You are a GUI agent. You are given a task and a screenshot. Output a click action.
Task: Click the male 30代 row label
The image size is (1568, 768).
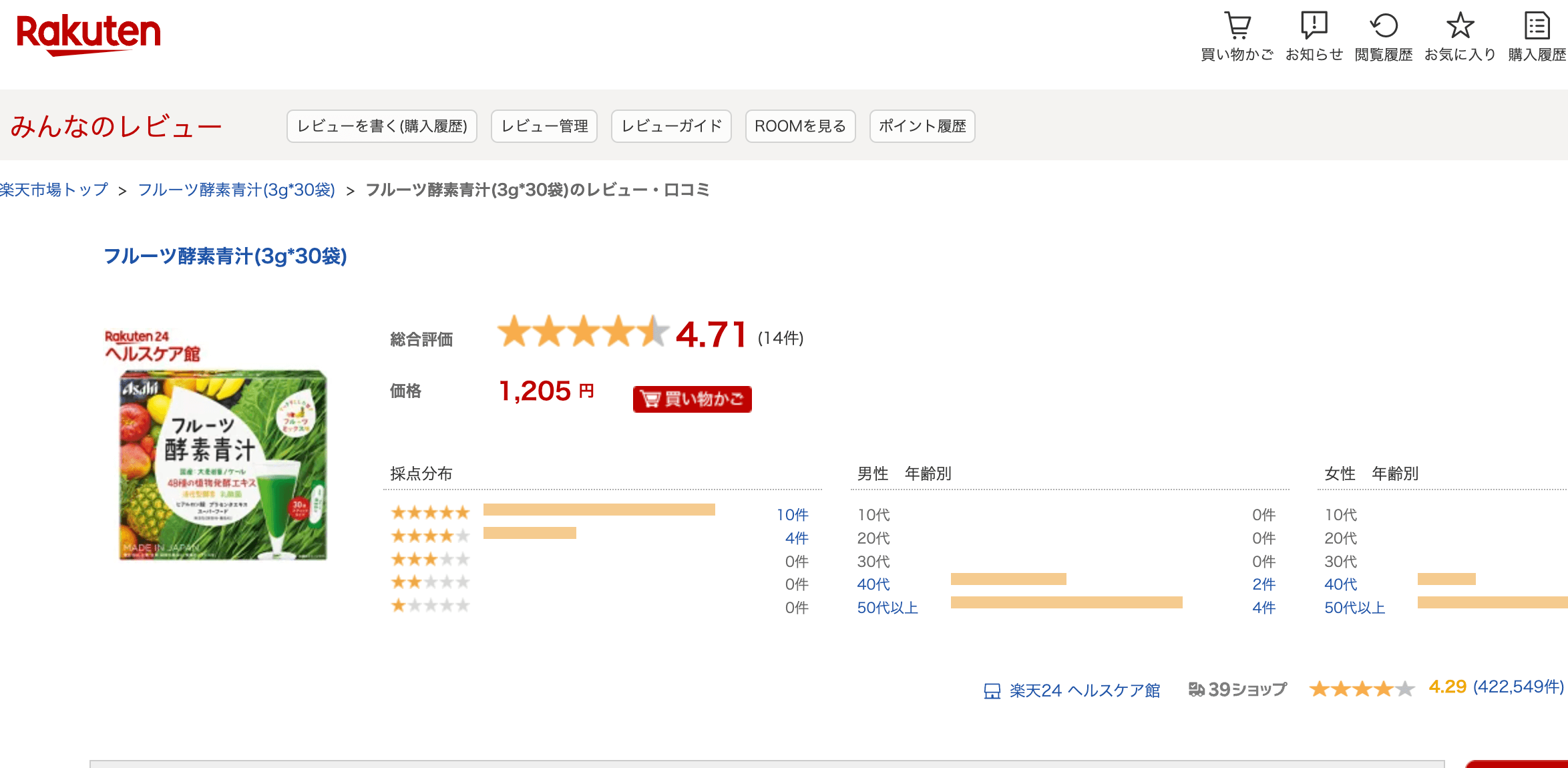pos(873,562)
